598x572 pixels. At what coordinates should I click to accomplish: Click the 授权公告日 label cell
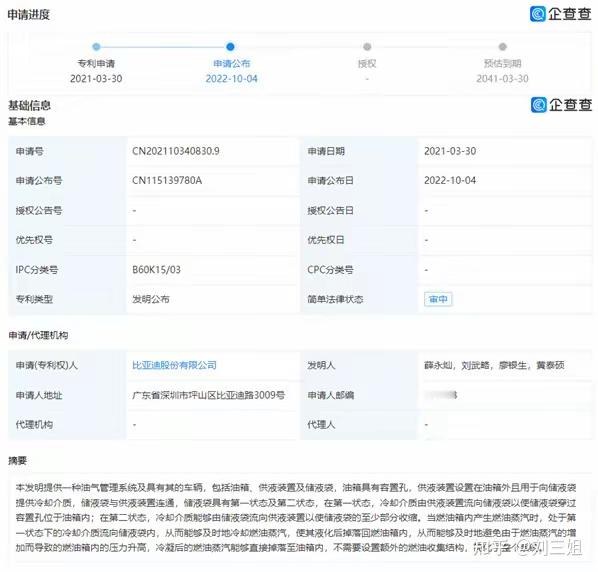click(x=359, y=210)
